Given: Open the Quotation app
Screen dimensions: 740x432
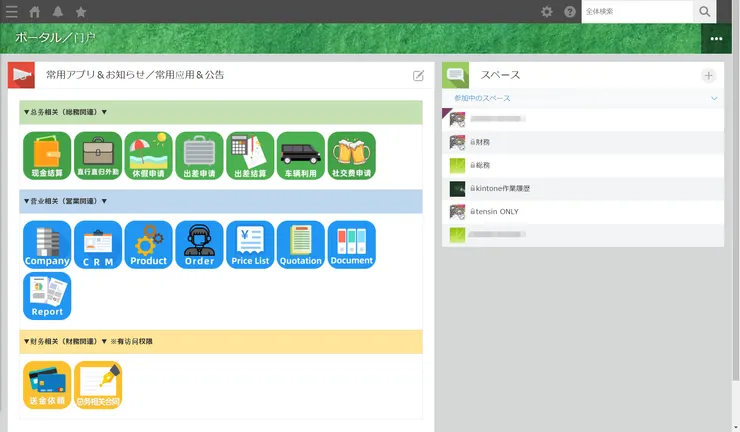Looking at the screenshot, I should pos(301,245).
